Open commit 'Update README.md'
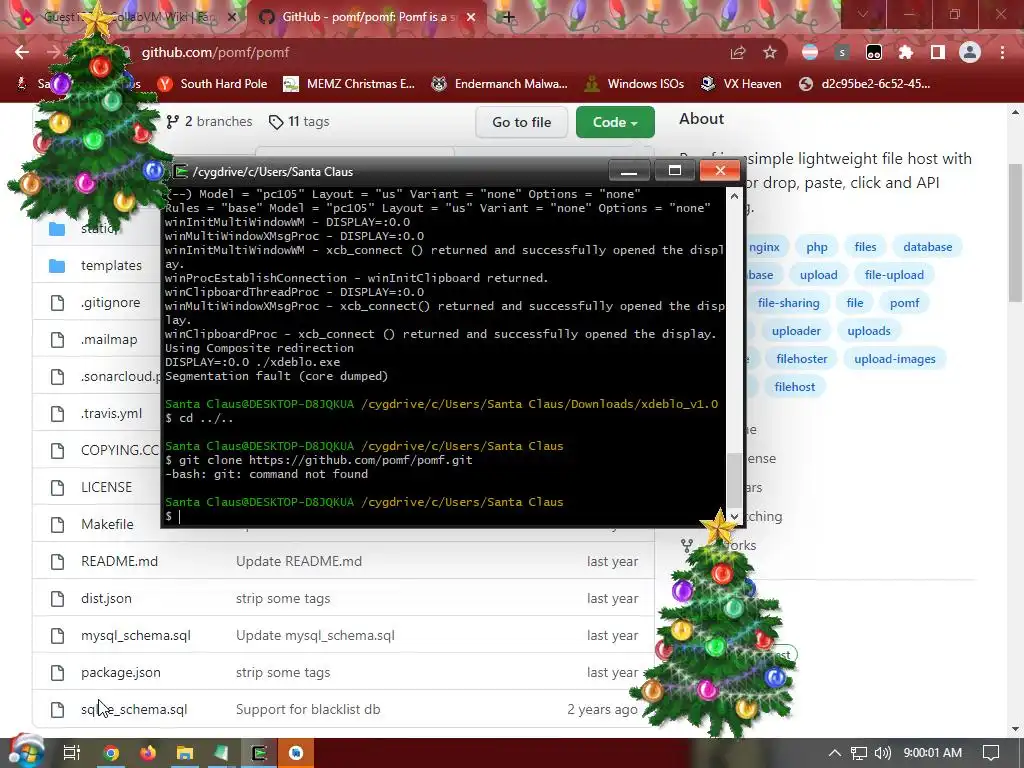The height and width of the screenshot is (768, 1024). 299,561
